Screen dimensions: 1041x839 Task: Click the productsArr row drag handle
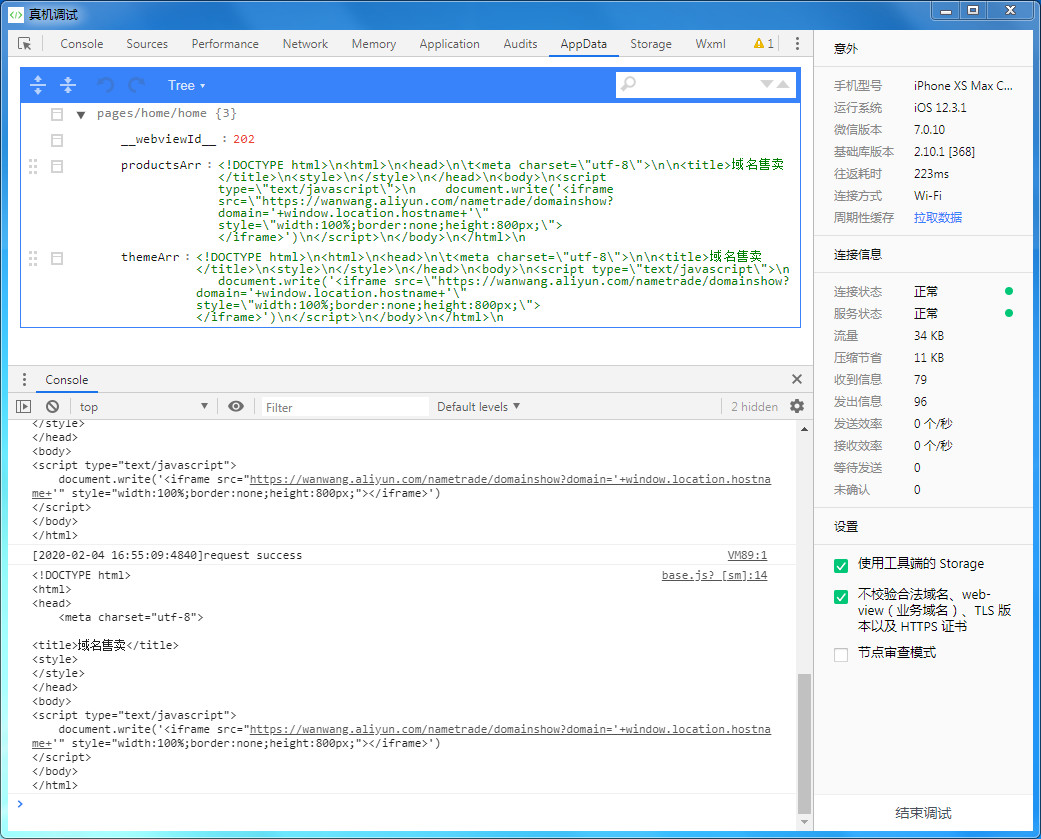click(x=33, y=166)
